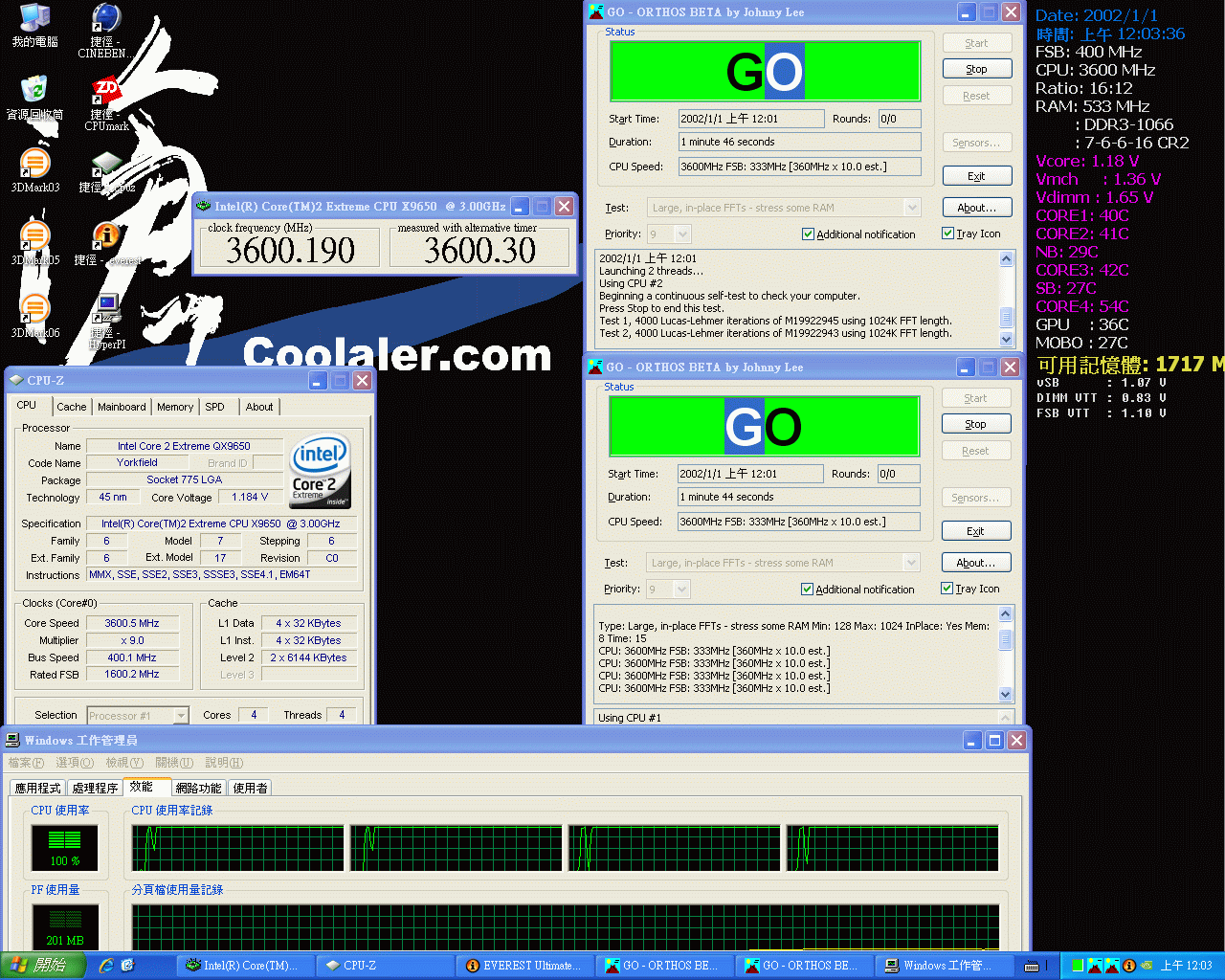Click the Core Voltage value 1.184 V in CPU-Z
The image size is (1225, 980).
pyautogui.click(x=251, y=497)
